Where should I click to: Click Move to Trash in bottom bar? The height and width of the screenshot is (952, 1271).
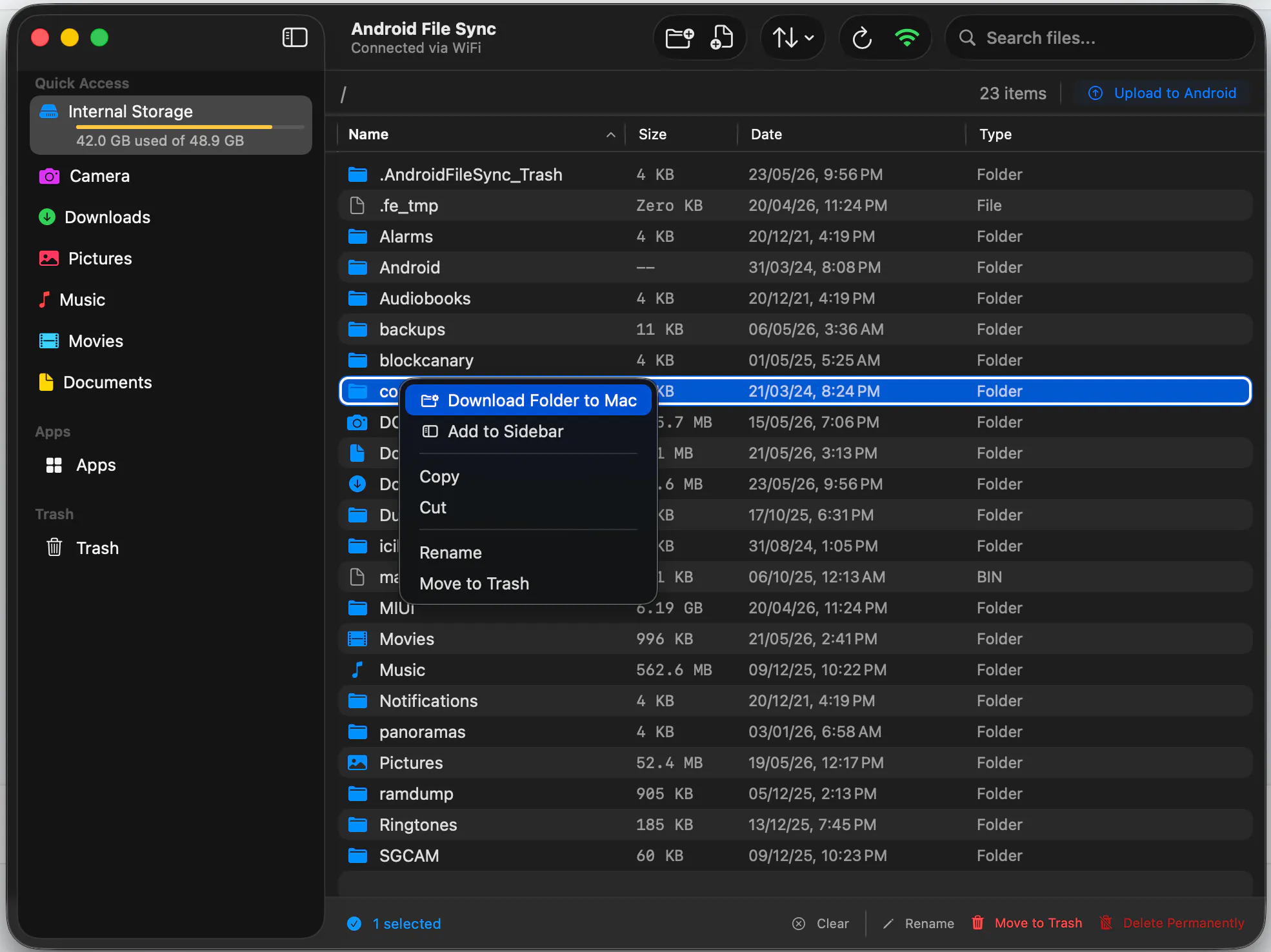coord(1027,923)
